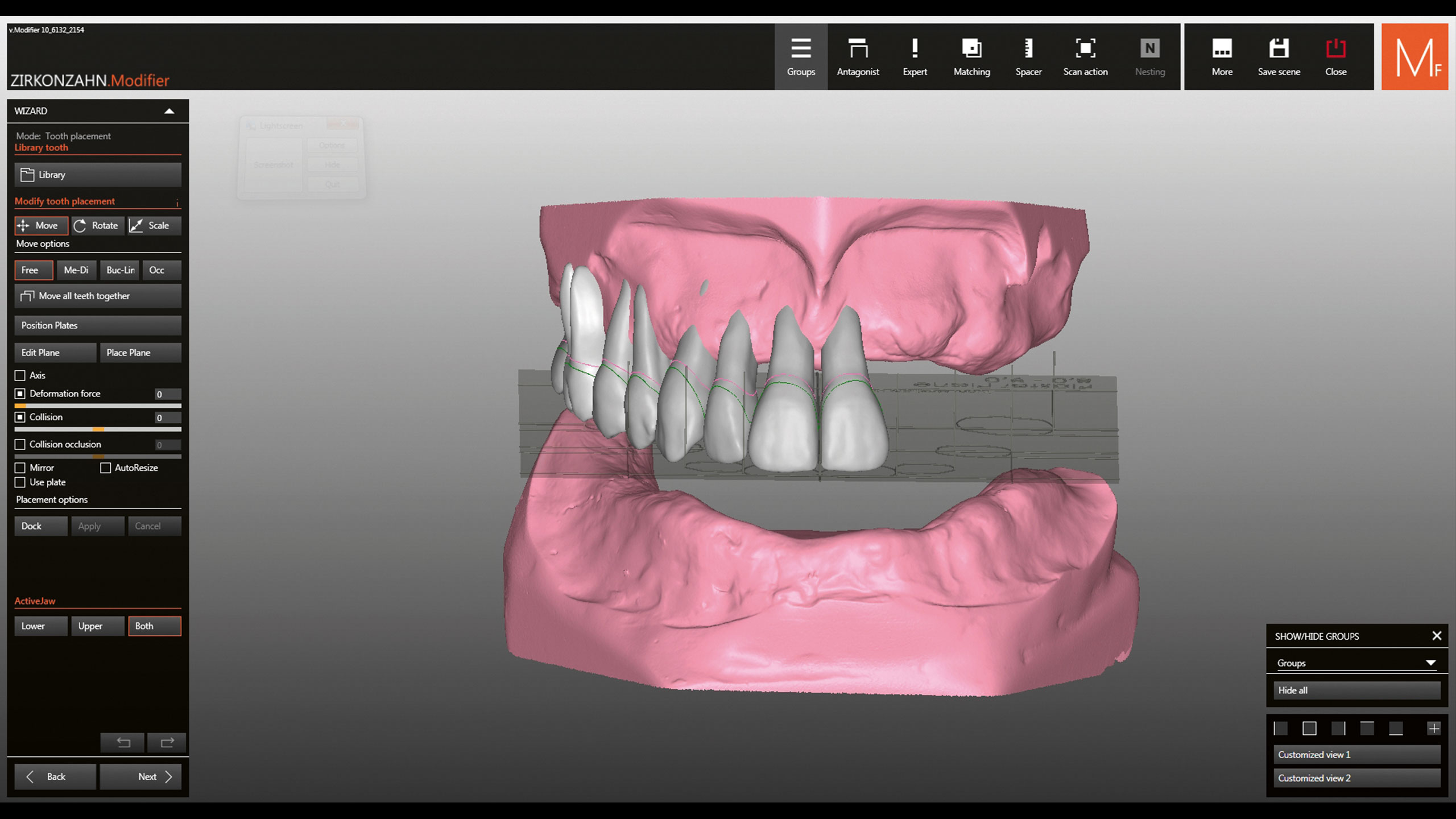The width and height of the screenshot is (1456, 819).
Task: Enable the Axis checkbox
Action: pyautogui.click(x=20, y=375)
